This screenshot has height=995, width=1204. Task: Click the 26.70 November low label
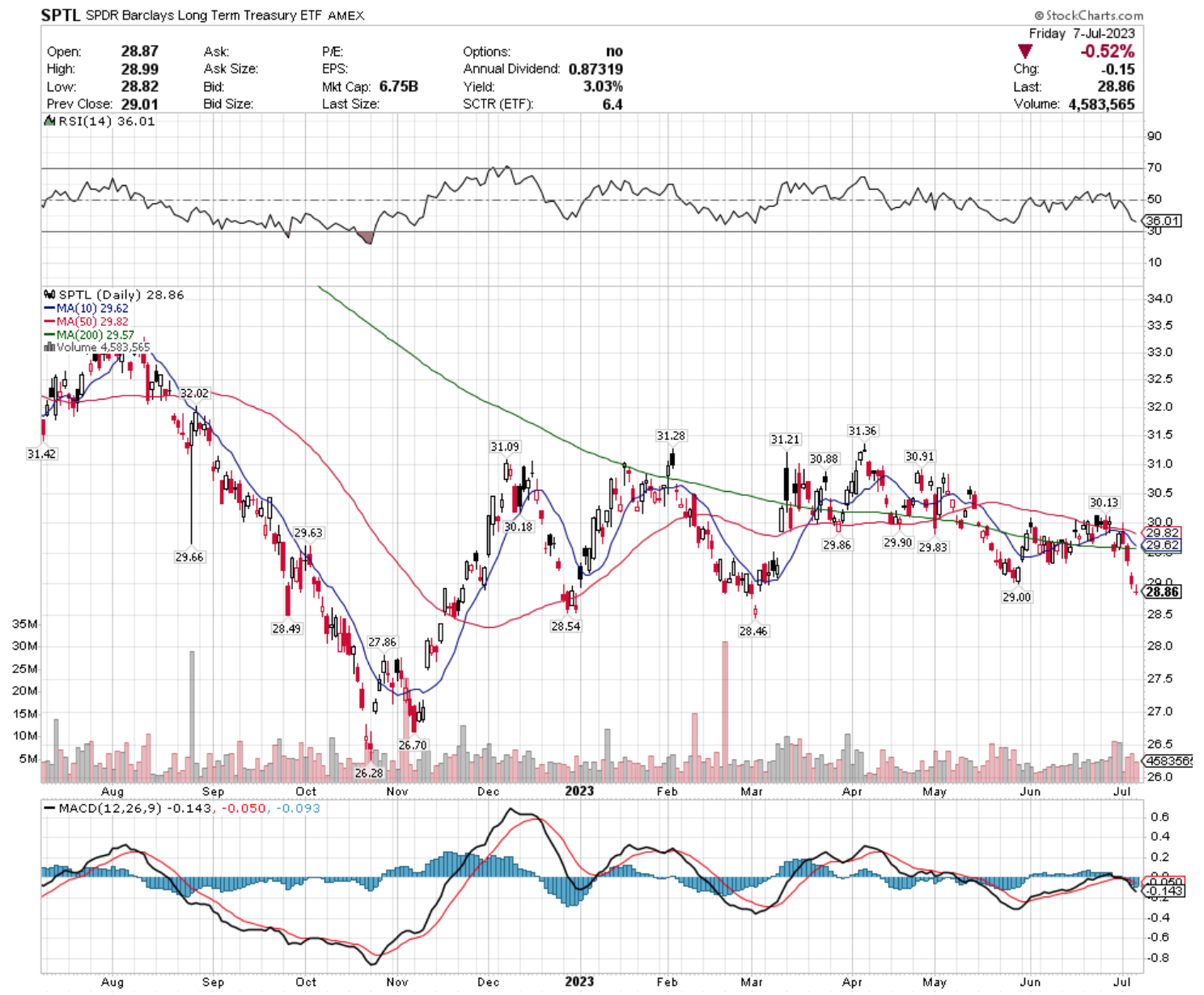[x=413, y=745]
